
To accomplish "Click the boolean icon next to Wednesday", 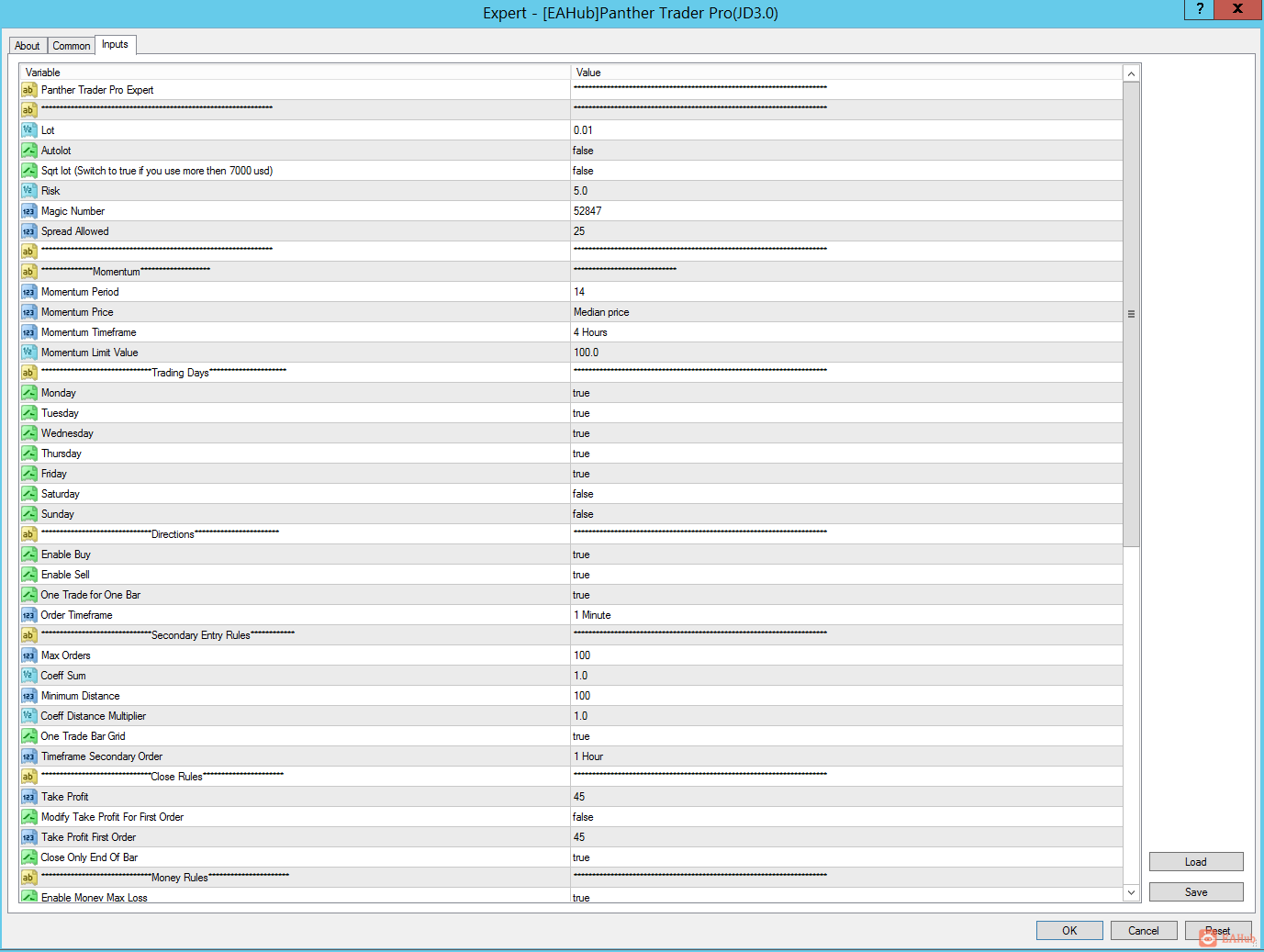I will (28, 433).
